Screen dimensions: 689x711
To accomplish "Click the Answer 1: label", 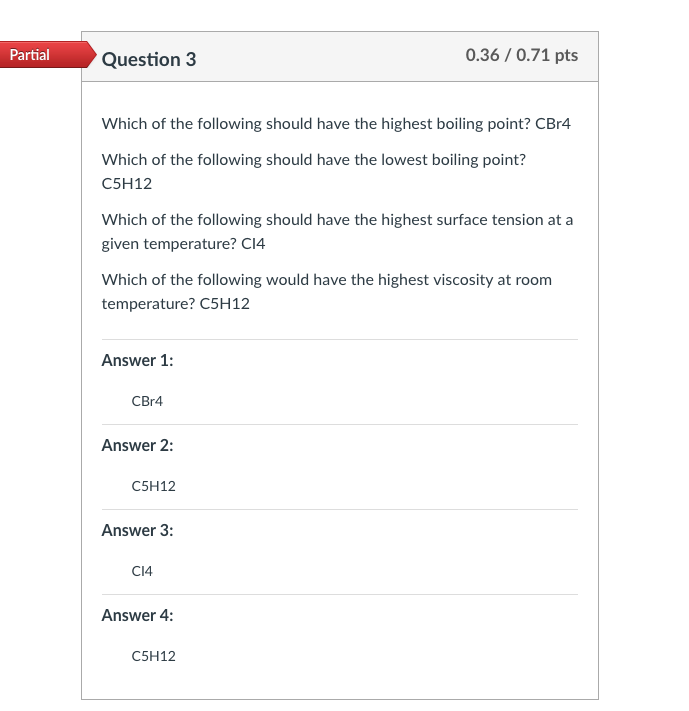I will tap(137, 360).
